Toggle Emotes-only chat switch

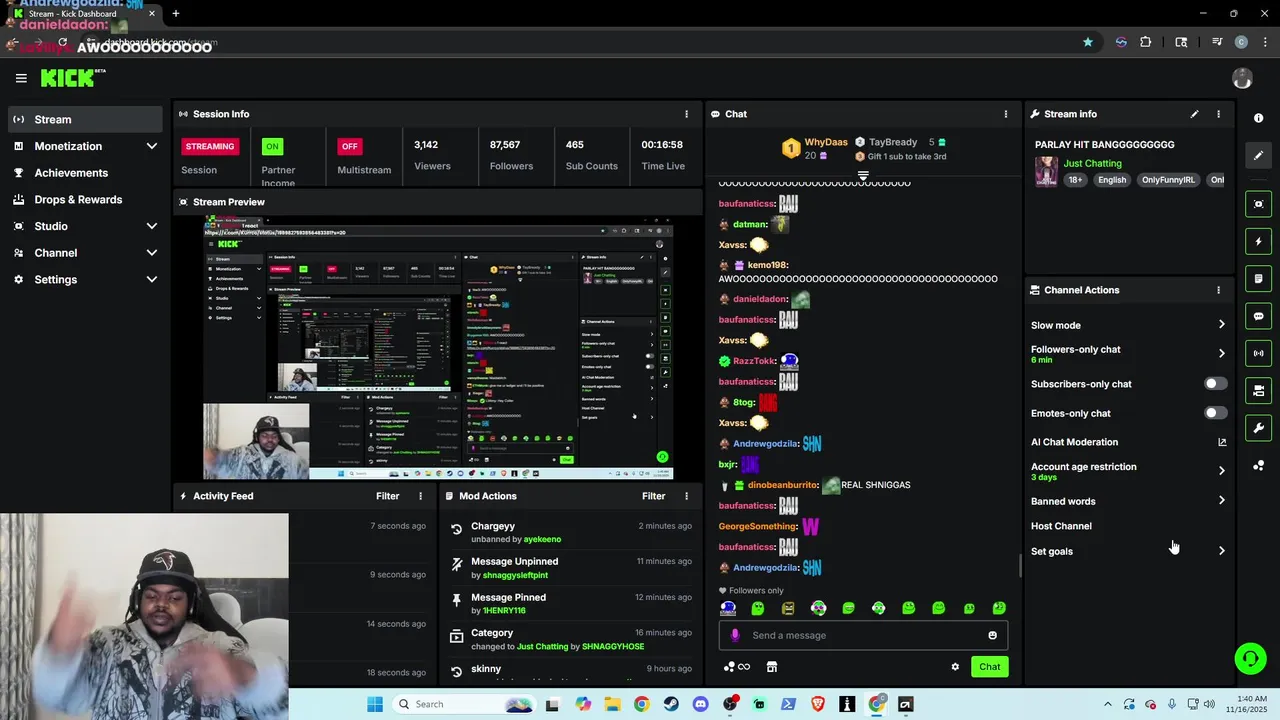tap(1215, 413)
